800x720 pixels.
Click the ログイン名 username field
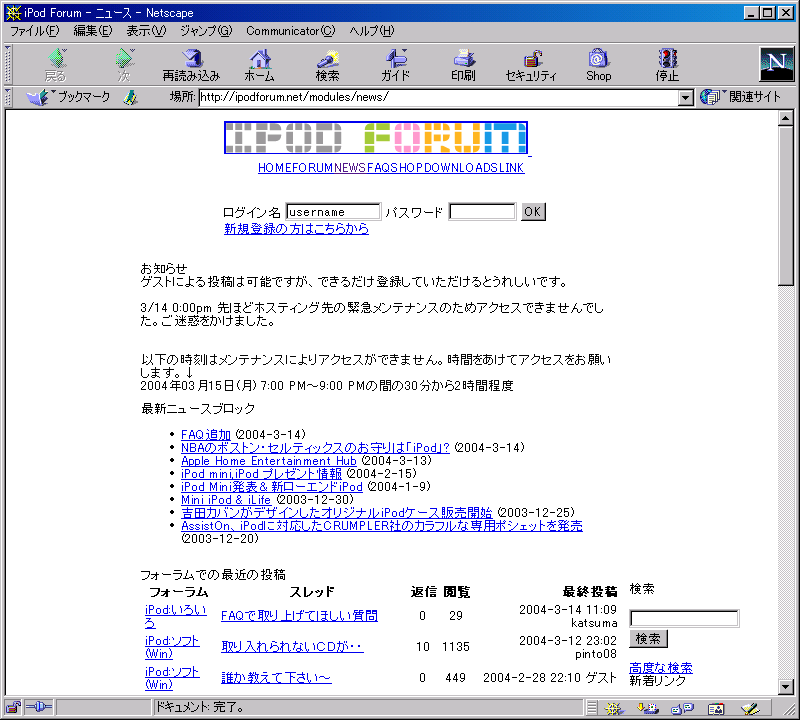click(333, 212)
